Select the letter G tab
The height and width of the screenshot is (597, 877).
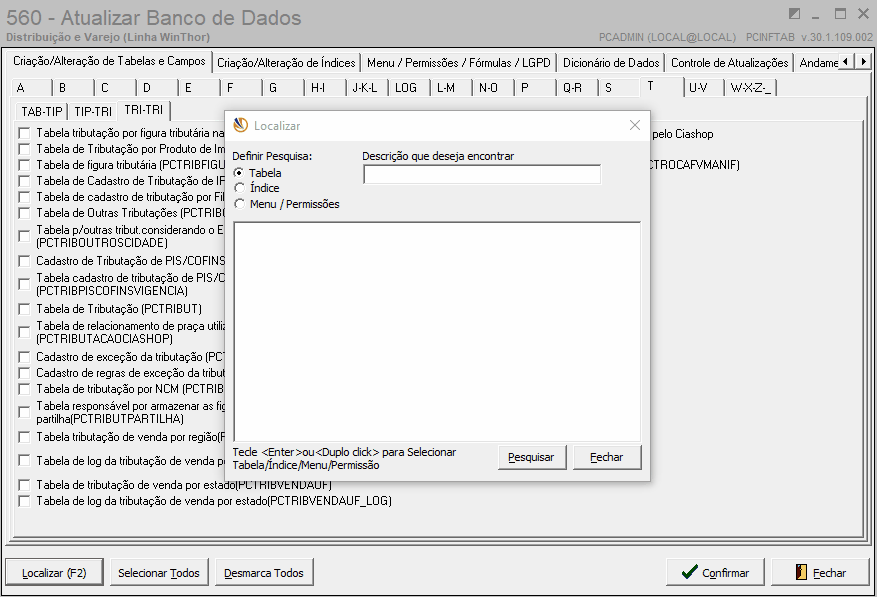(282, 88)
